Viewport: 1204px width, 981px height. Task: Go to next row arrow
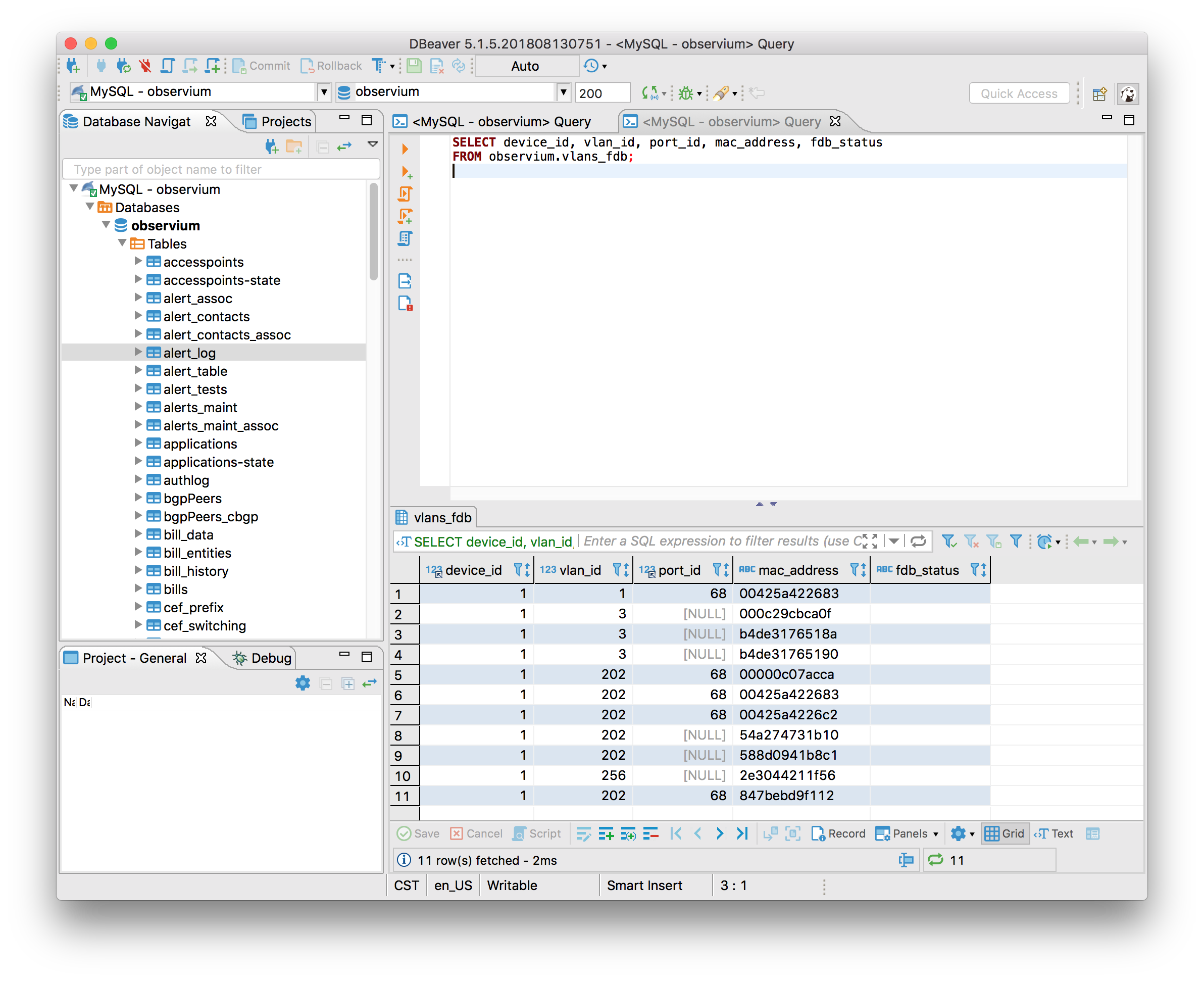pyautogui.click(x=720, y=833)
